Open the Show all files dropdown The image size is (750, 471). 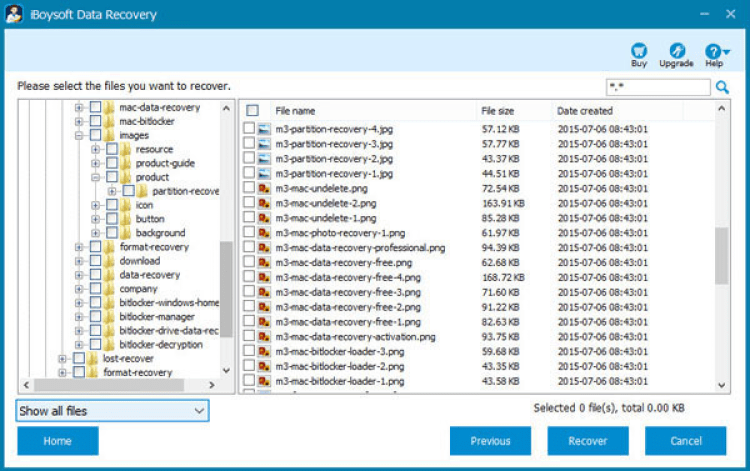tap(112, 411)
